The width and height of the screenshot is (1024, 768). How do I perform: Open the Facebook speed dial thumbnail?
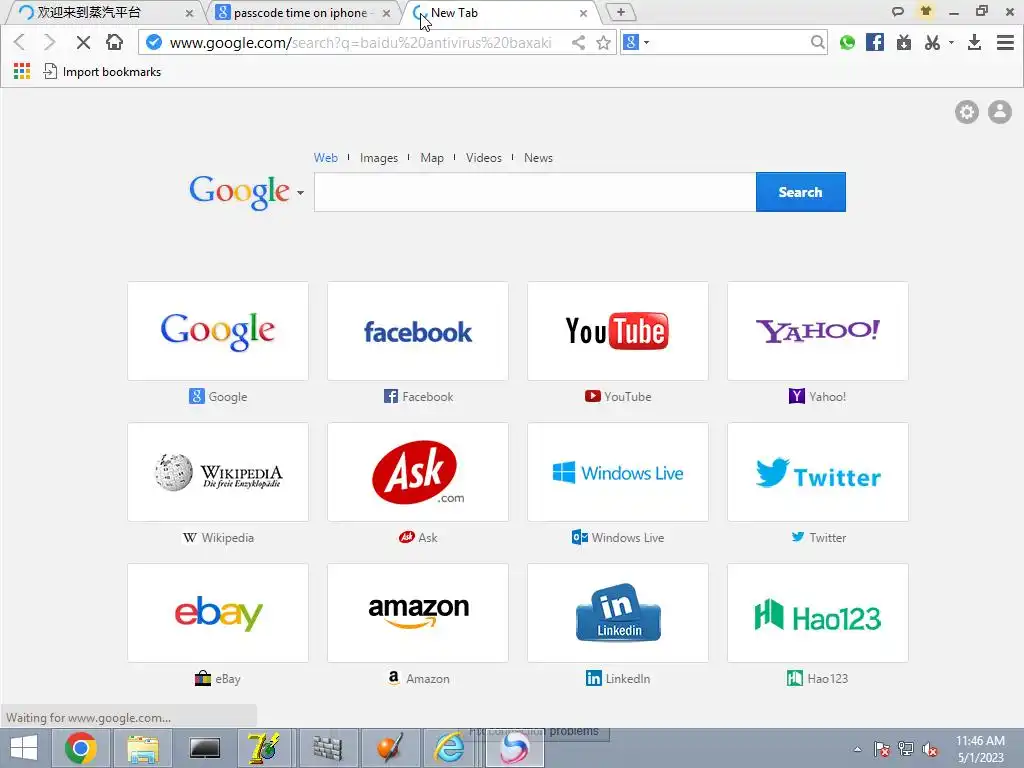pyautogui.click(x=418, y=331)
